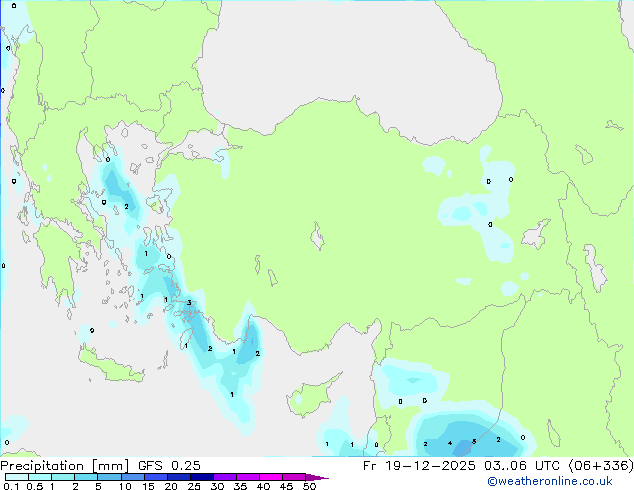Image resolution: width=634 pixels, height=490 pixels.
Task: Click the '4' precipitation value on the map
Action: [450, 444]
